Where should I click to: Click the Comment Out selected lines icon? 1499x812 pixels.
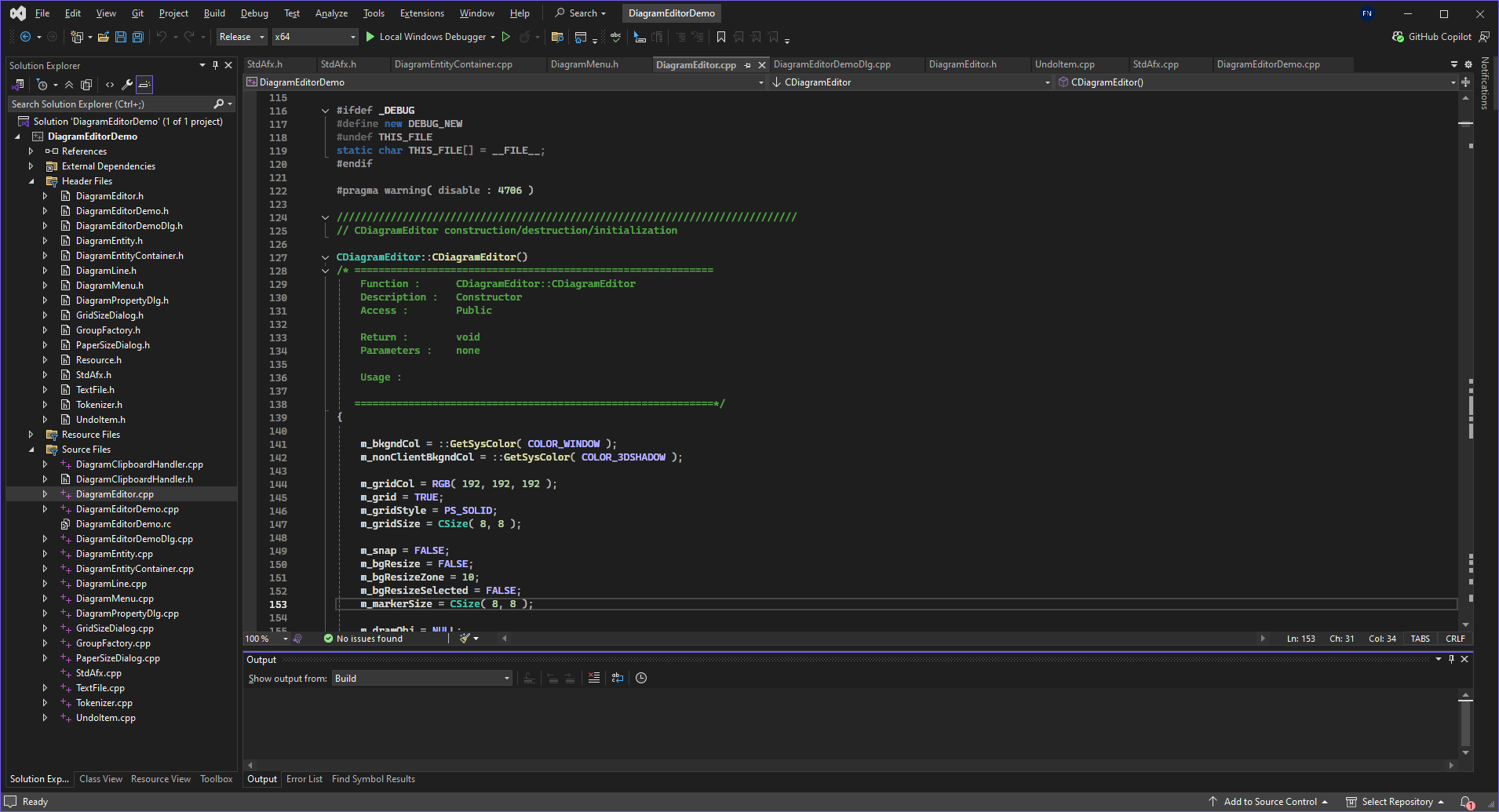point(680,37)
